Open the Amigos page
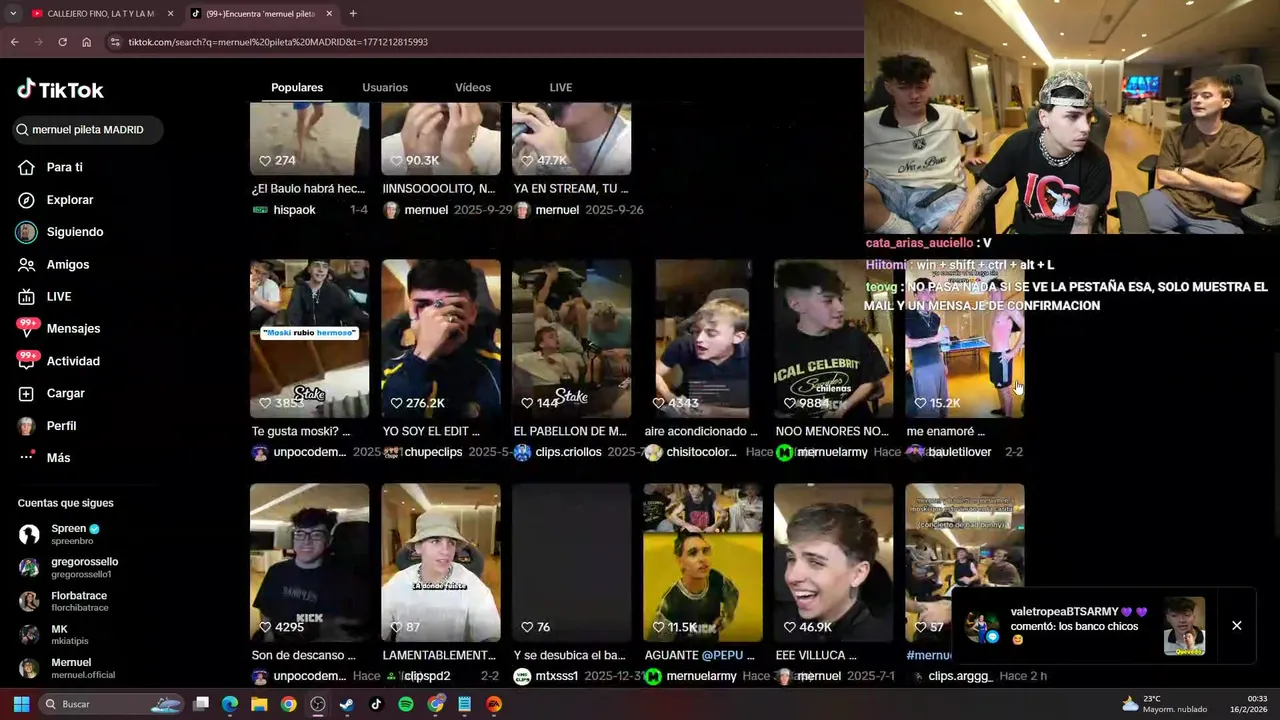Screen dimensions: 1280x720 (x=67, y=265)
